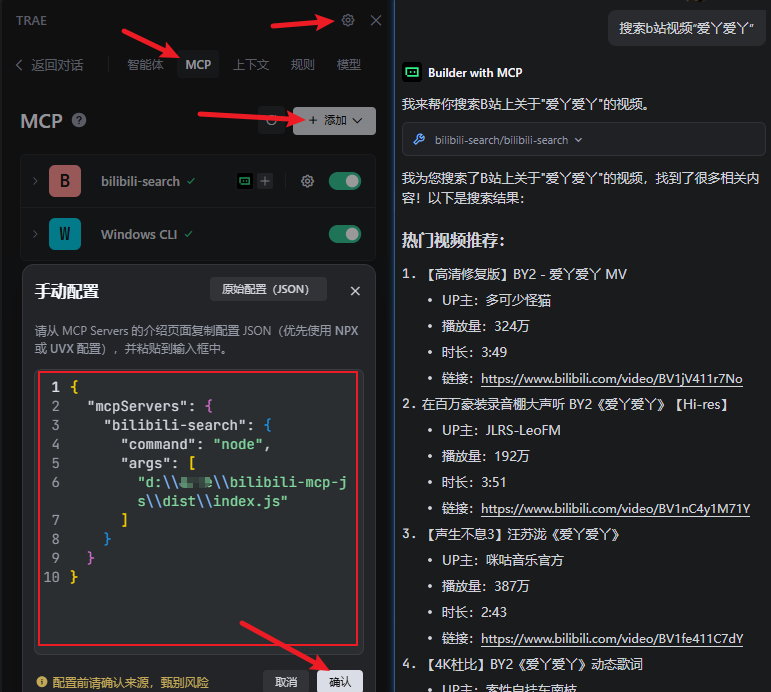
Task: Switch to the 模型 tab
Action: [x=349, y=64]
